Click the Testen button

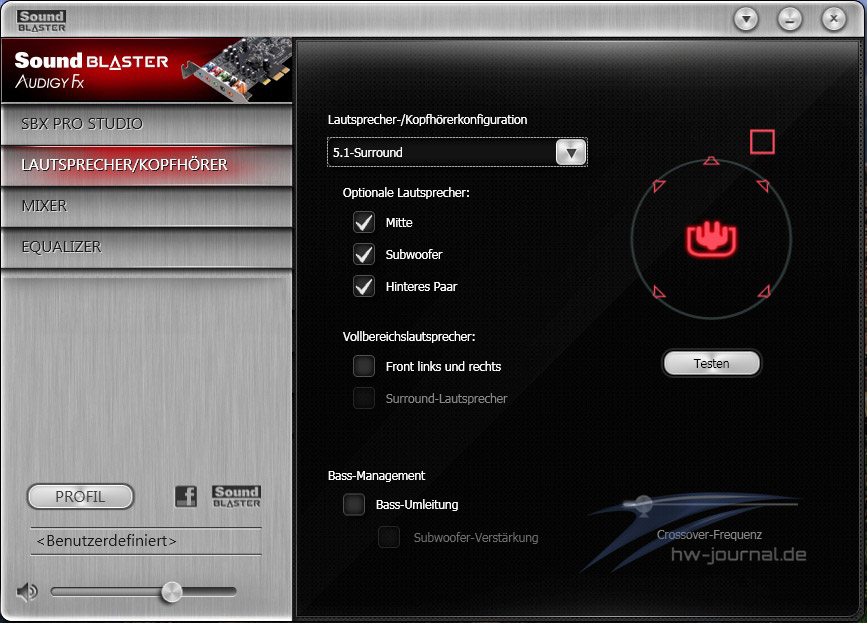coord(711,363)
